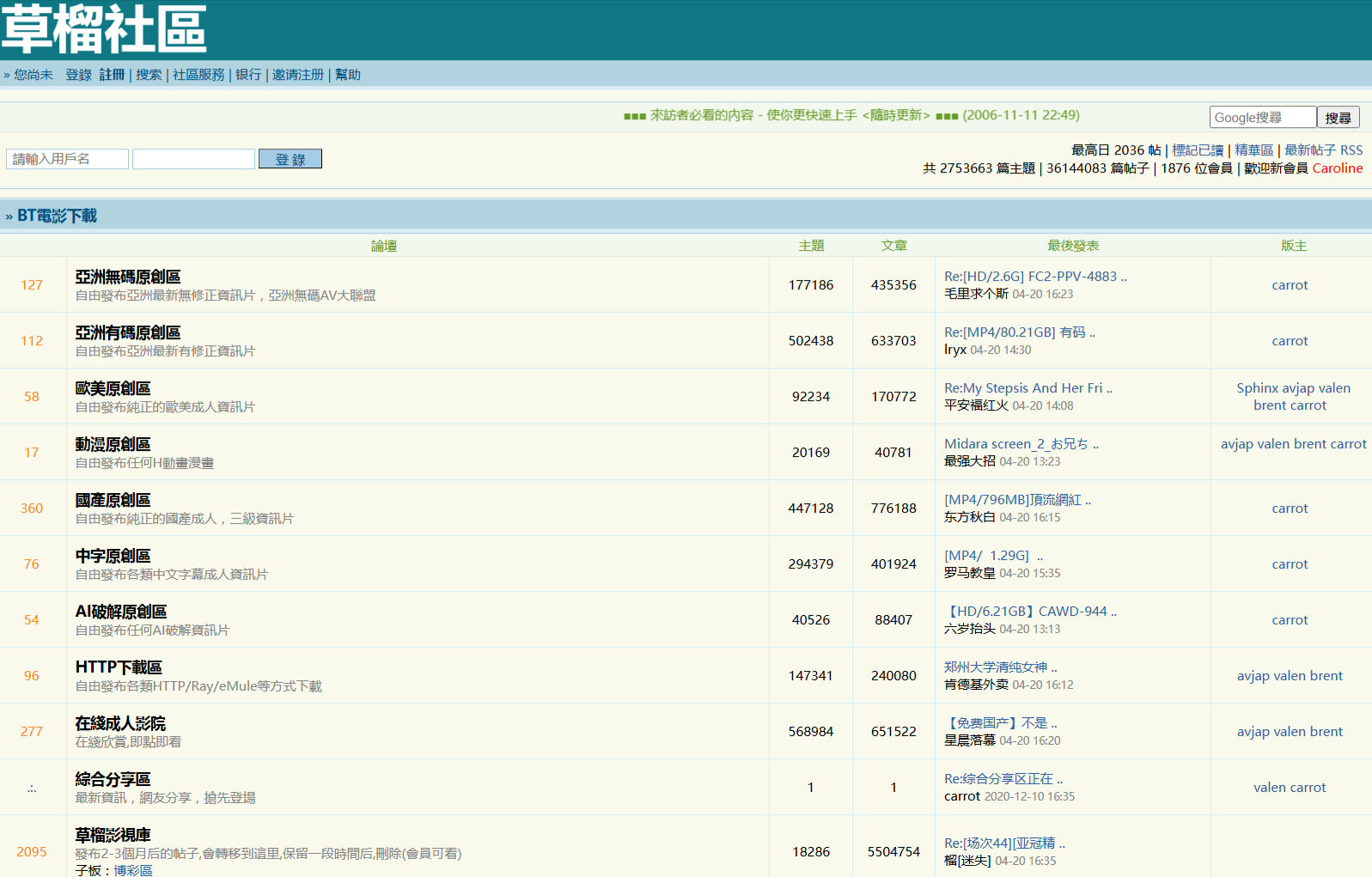Open the 搜索 menu item
The image size is (1372, 877).
tap(149, 75)
